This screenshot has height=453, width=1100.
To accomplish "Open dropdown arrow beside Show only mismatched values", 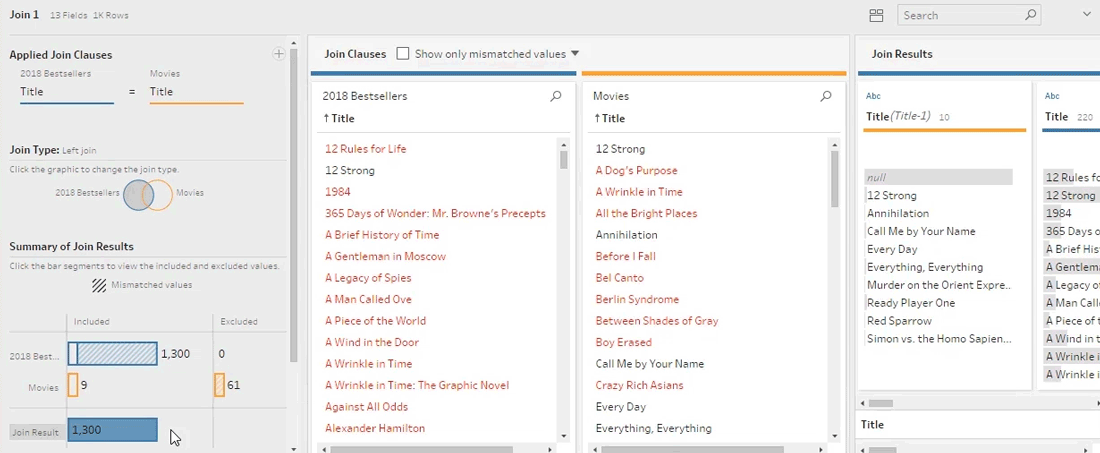I will pyautogui.click(x=575, y=54).
